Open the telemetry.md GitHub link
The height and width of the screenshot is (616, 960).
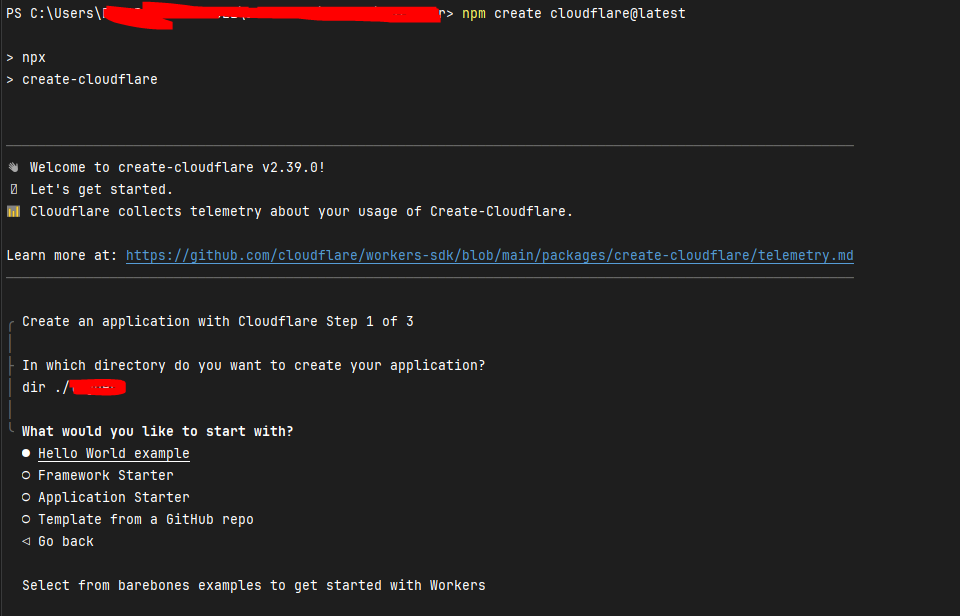[489, 255]
